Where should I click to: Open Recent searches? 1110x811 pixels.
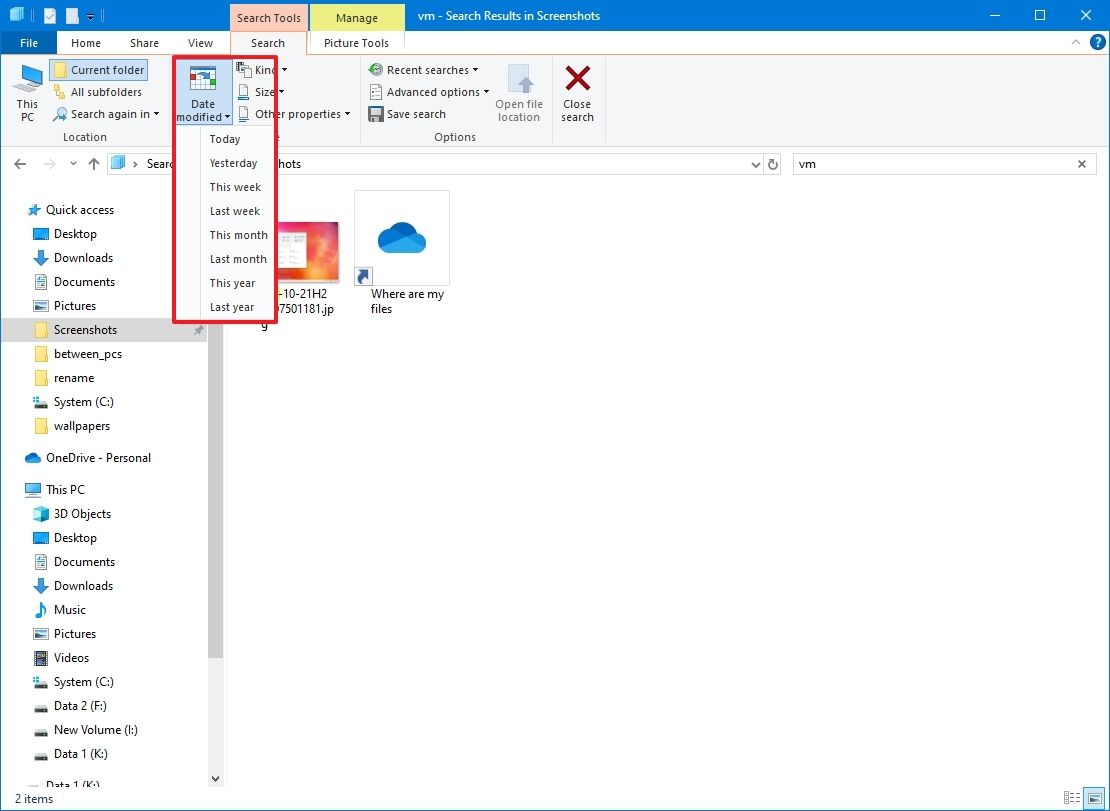pos(424,69)
